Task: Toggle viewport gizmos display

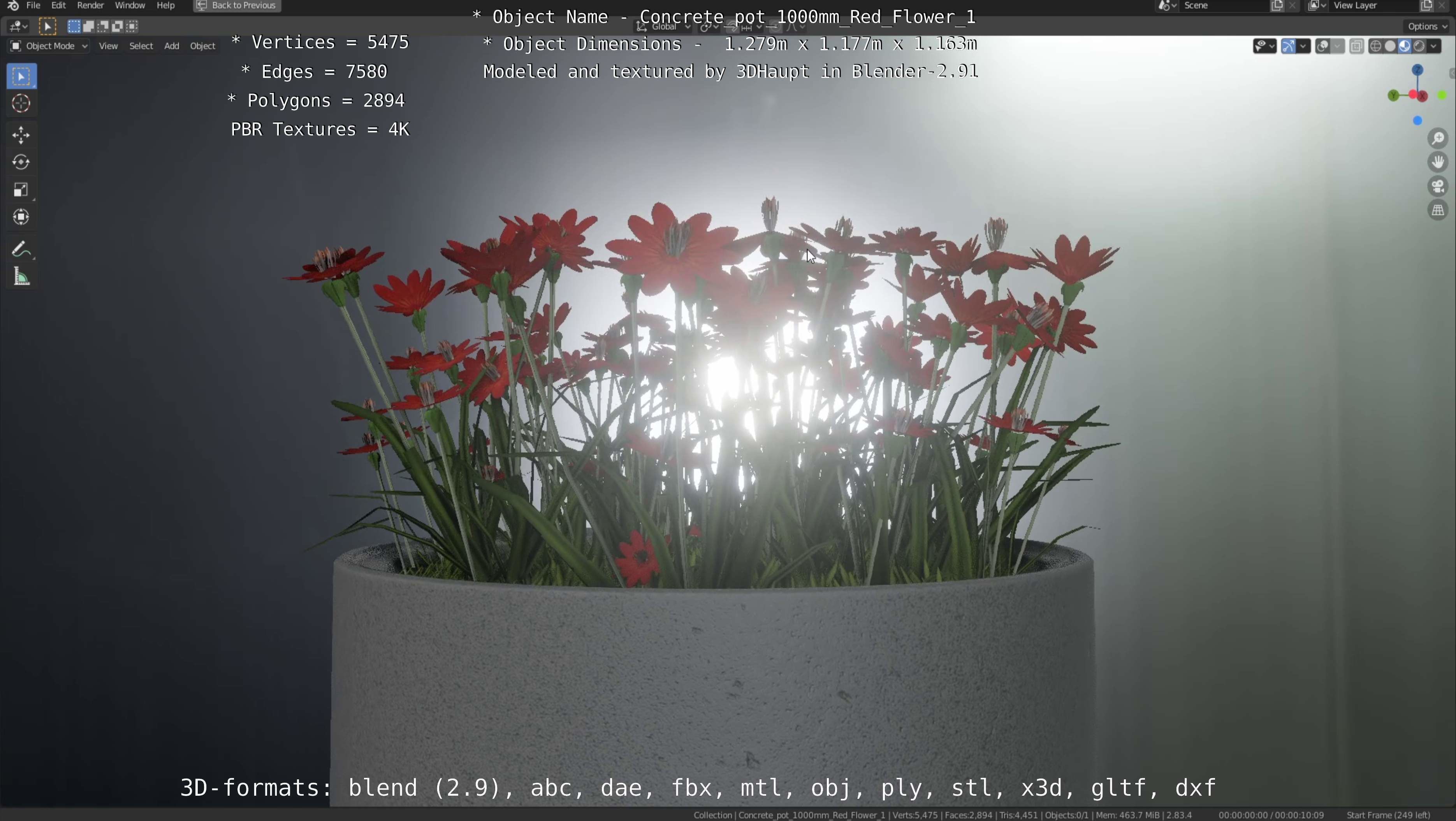Action: 1288,46
